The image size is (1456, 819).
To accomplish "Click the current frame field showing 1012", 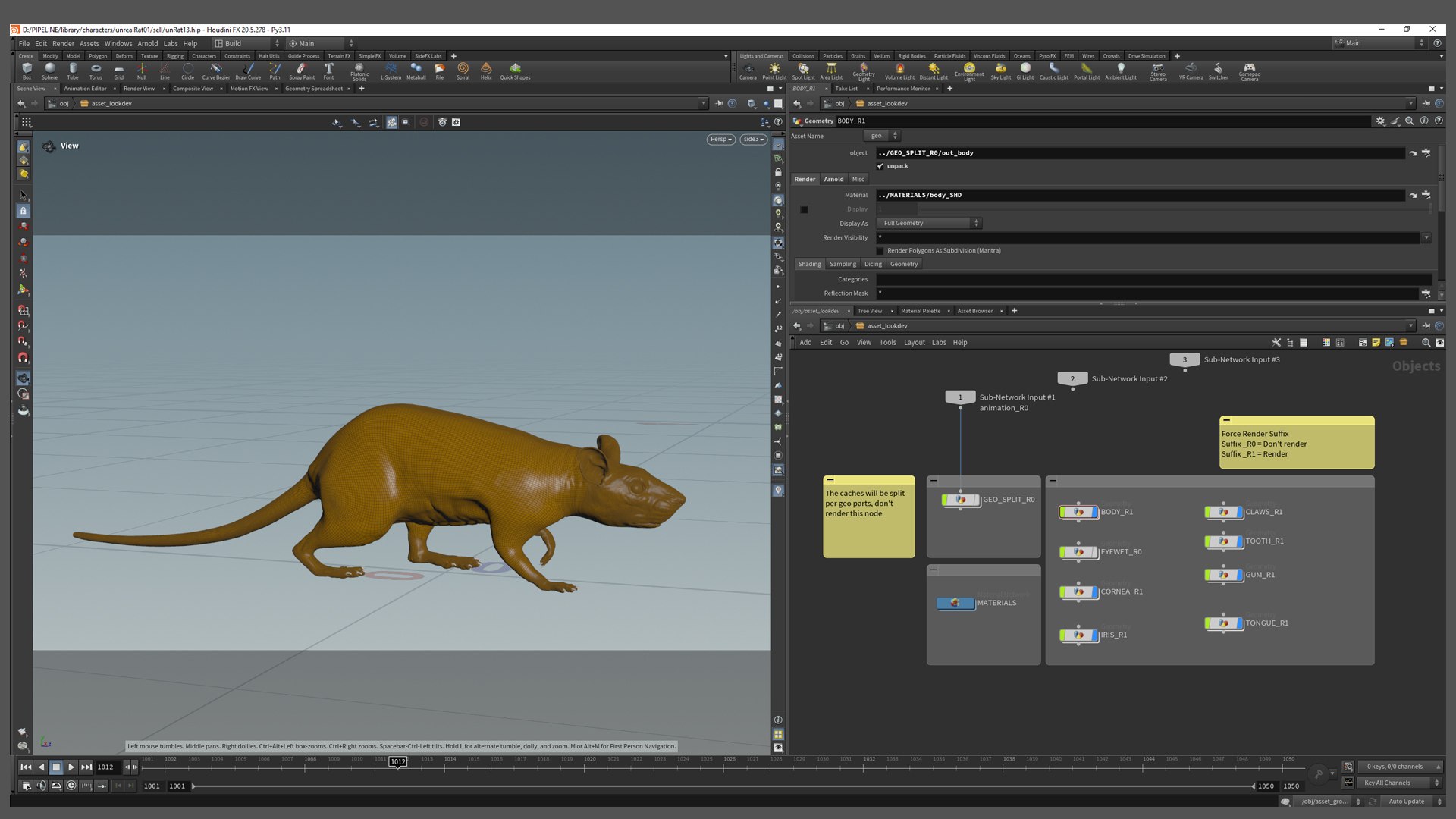I will 108,767.
